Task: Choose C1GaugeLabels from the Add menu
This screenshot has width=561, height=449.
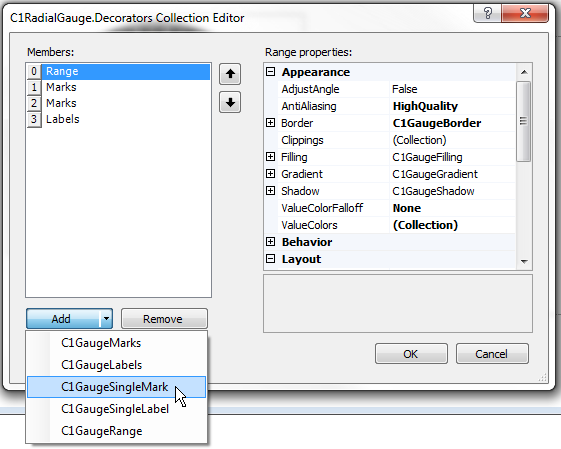Action: point(117,365)
